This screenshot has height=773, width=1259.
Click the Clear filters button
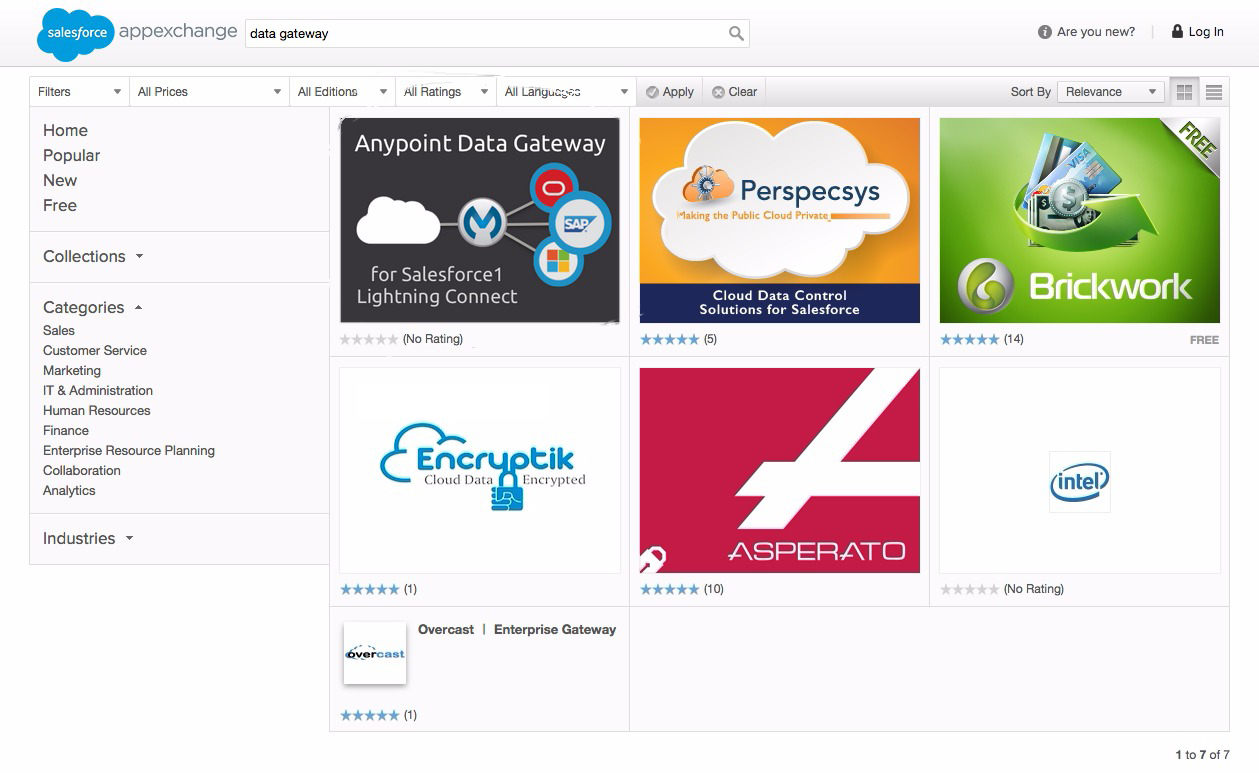coord(735,92)
